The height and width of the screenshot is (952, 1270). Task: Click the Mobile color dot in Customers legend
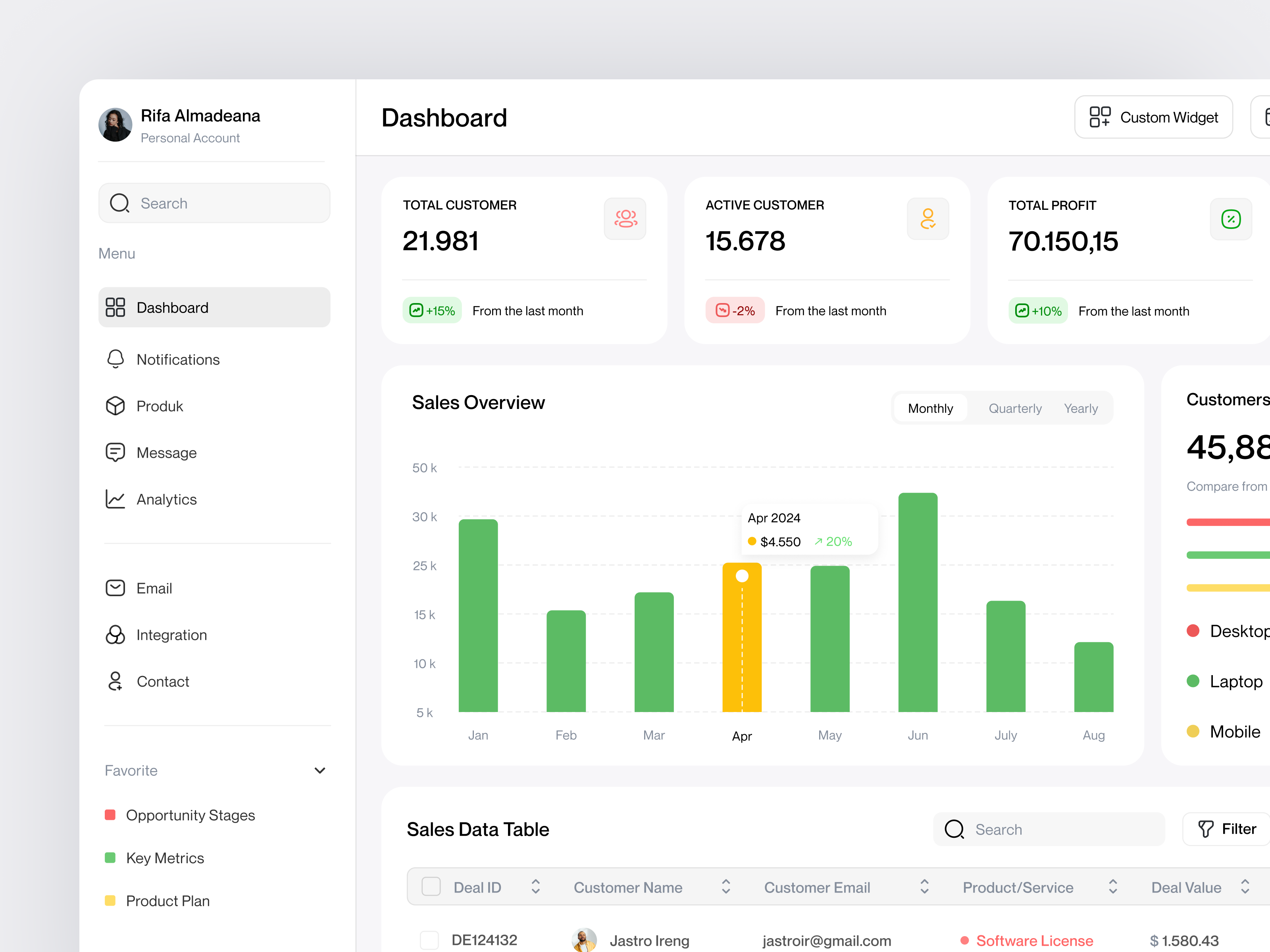click(1194, 731)
